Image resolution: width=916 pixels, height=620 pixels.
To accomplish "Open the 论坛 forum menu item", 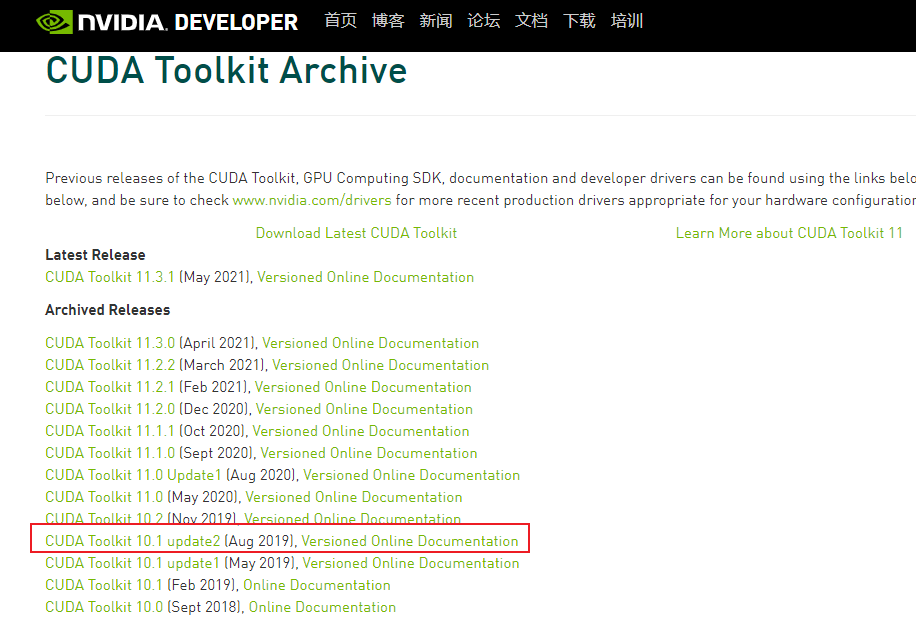I will pyautogui.click(x=484, y=20).
